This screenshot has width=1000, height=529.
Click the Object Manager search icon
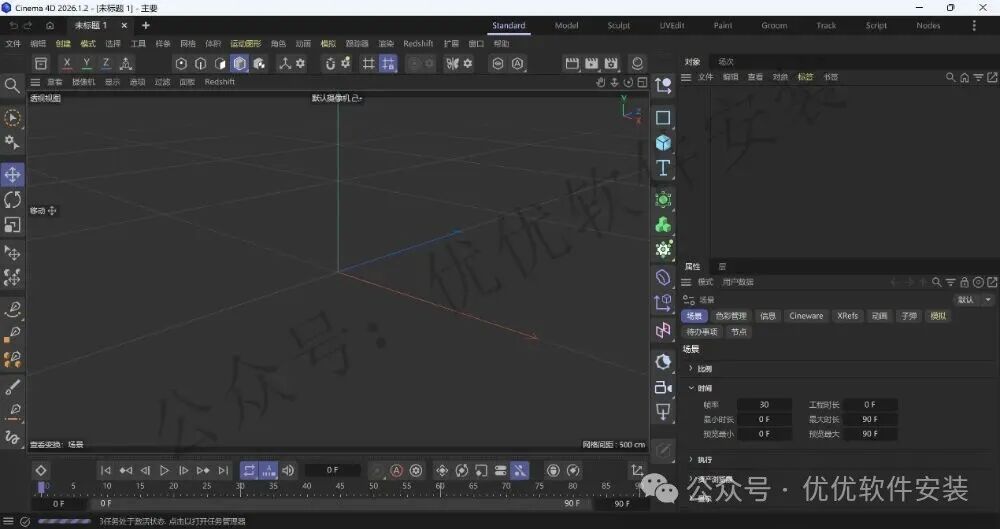950,77
